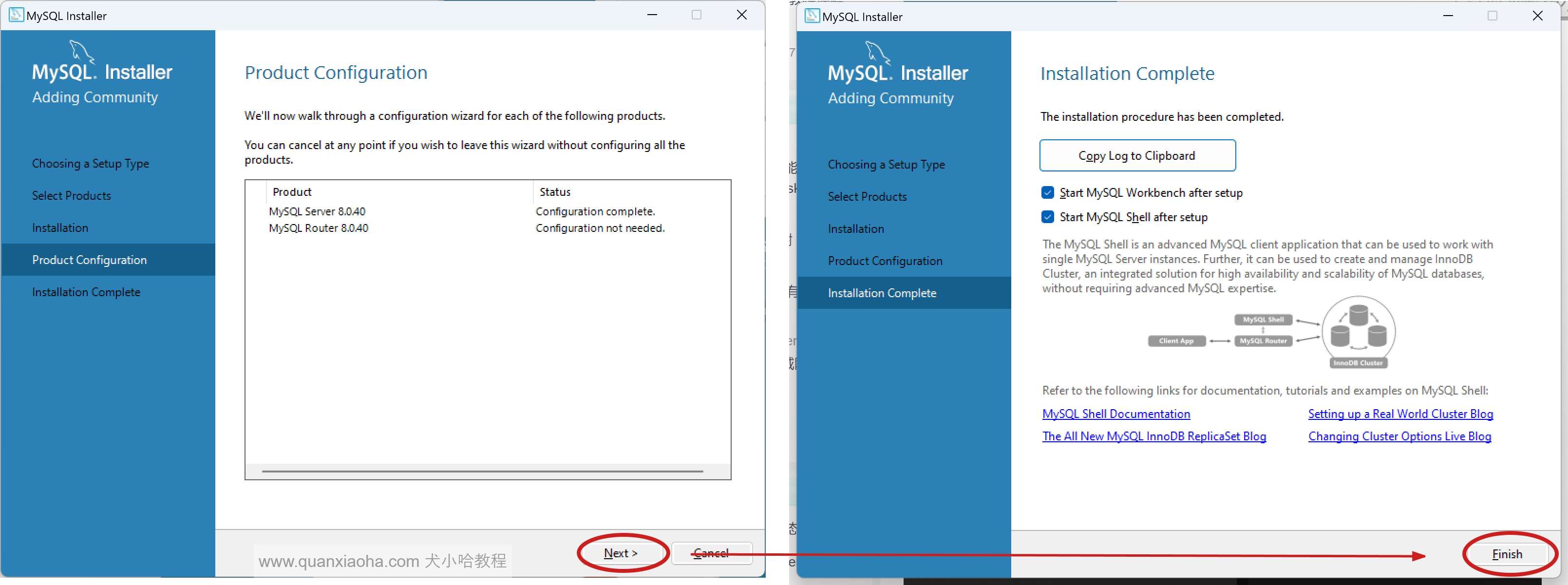The image size is (1568, 585).
Task: Click the InnoDB Cluster diagram image
Action: (x=1272, y=333)
